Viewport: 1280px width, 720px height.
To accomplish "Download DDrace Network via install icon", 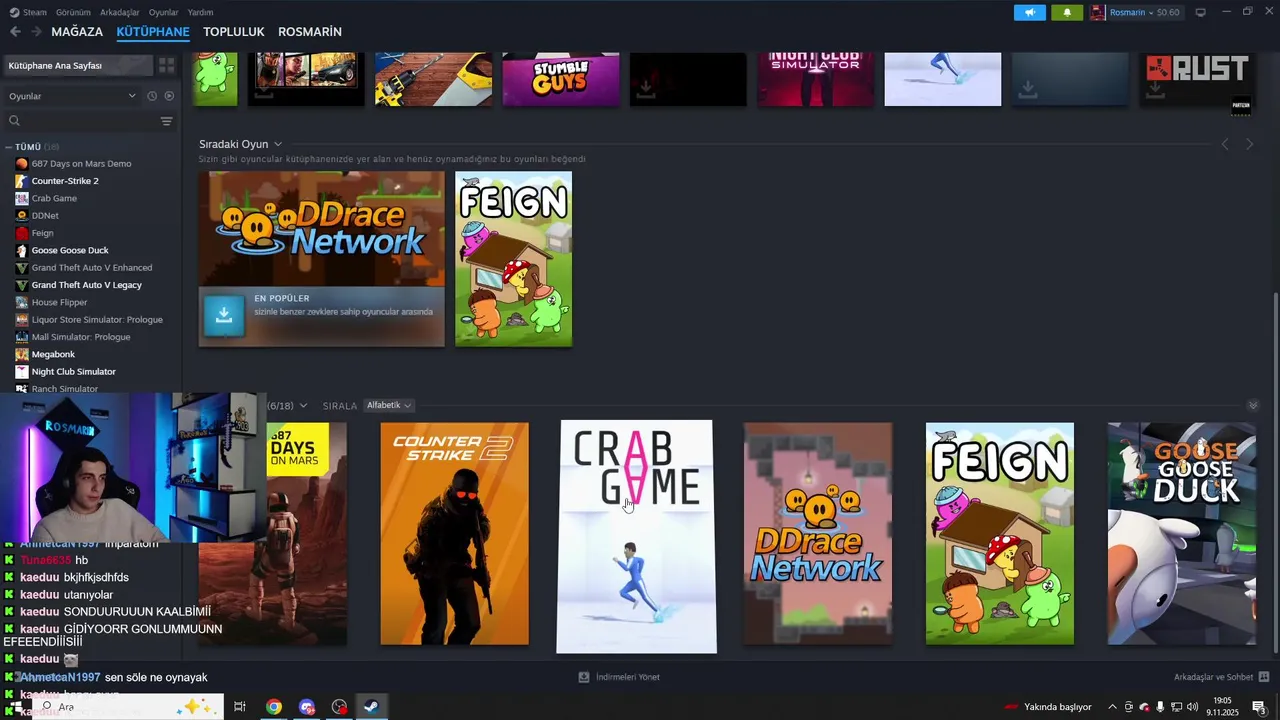I will 224,316.
